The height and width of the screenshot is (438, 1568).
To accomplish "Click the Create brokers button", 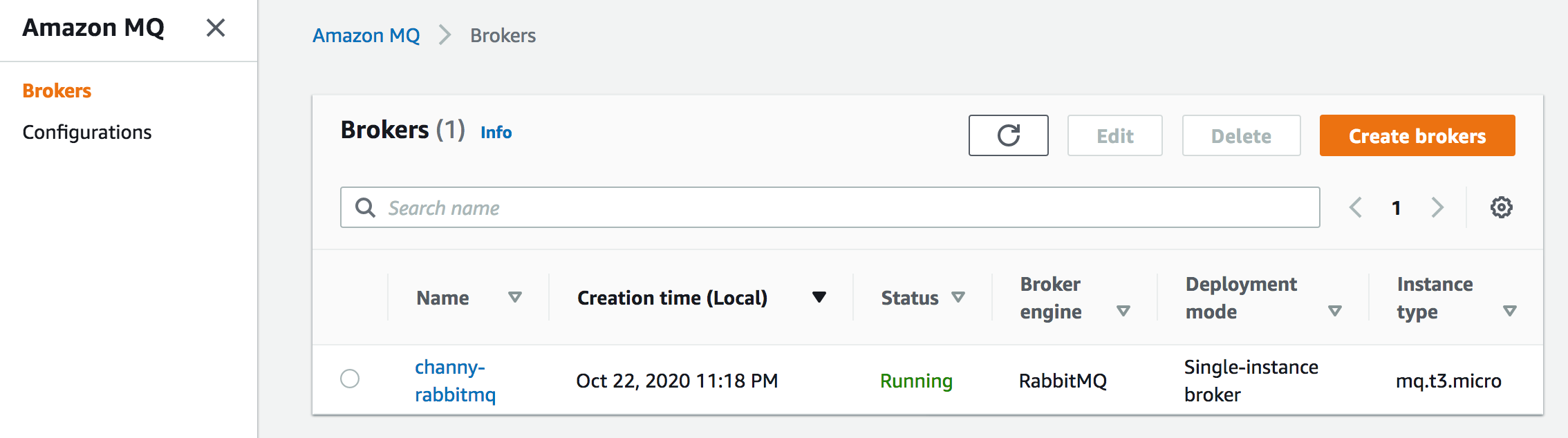I will coord(1417,135).
